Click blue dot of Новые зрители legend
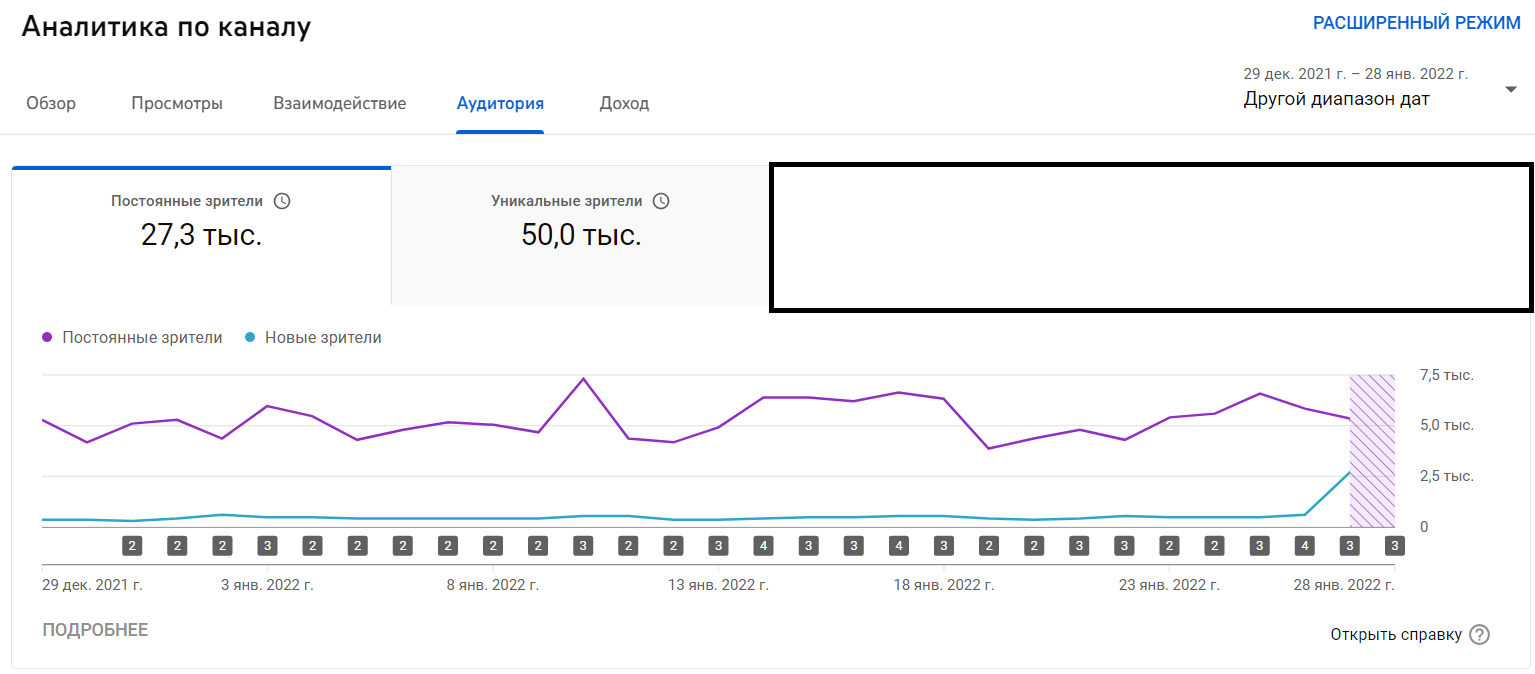The image size is (1535, 674). 250,338
